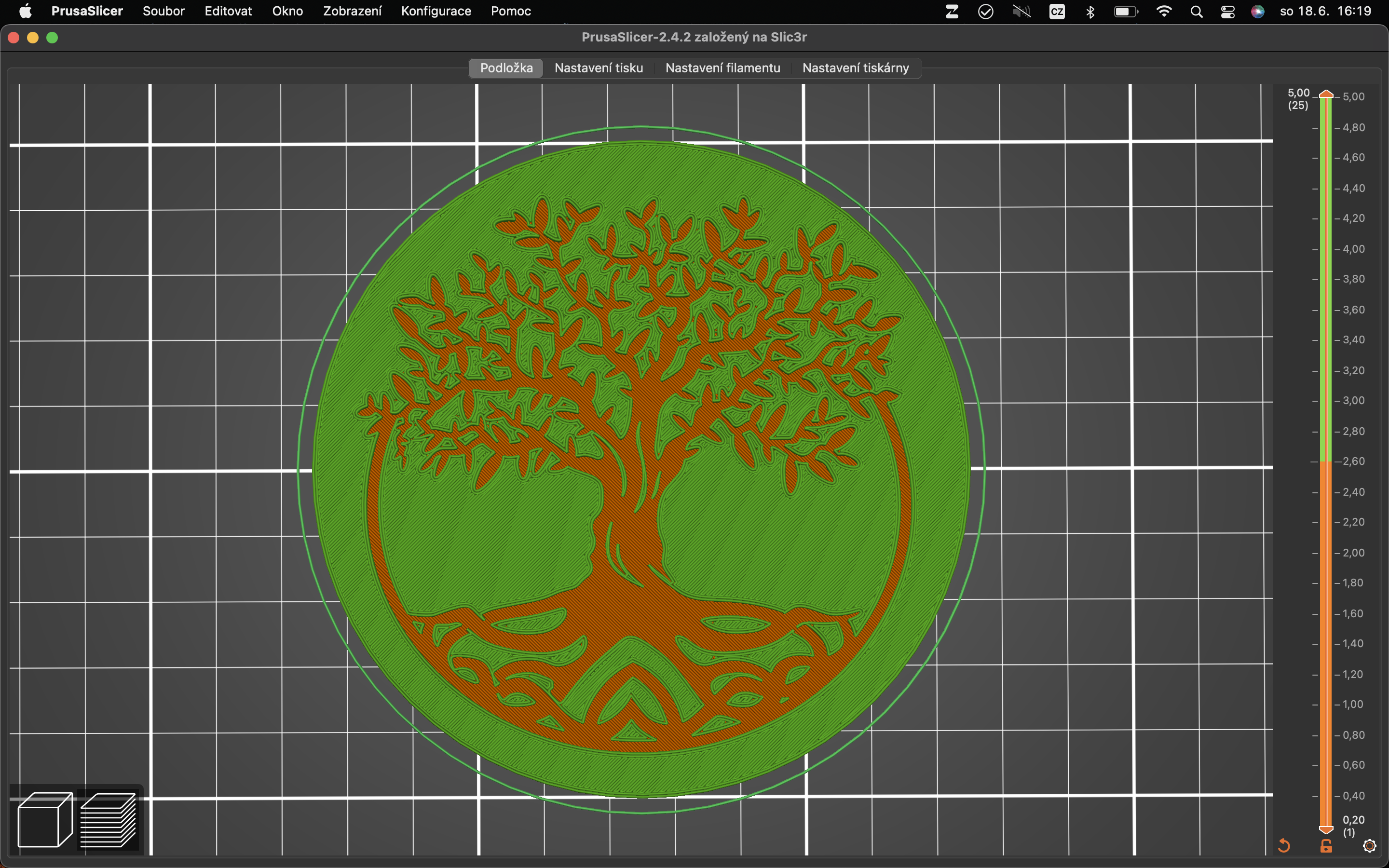Open the Pomoc menu
The height and width of the screenshot is (868, 1389).
coord(511,11)
